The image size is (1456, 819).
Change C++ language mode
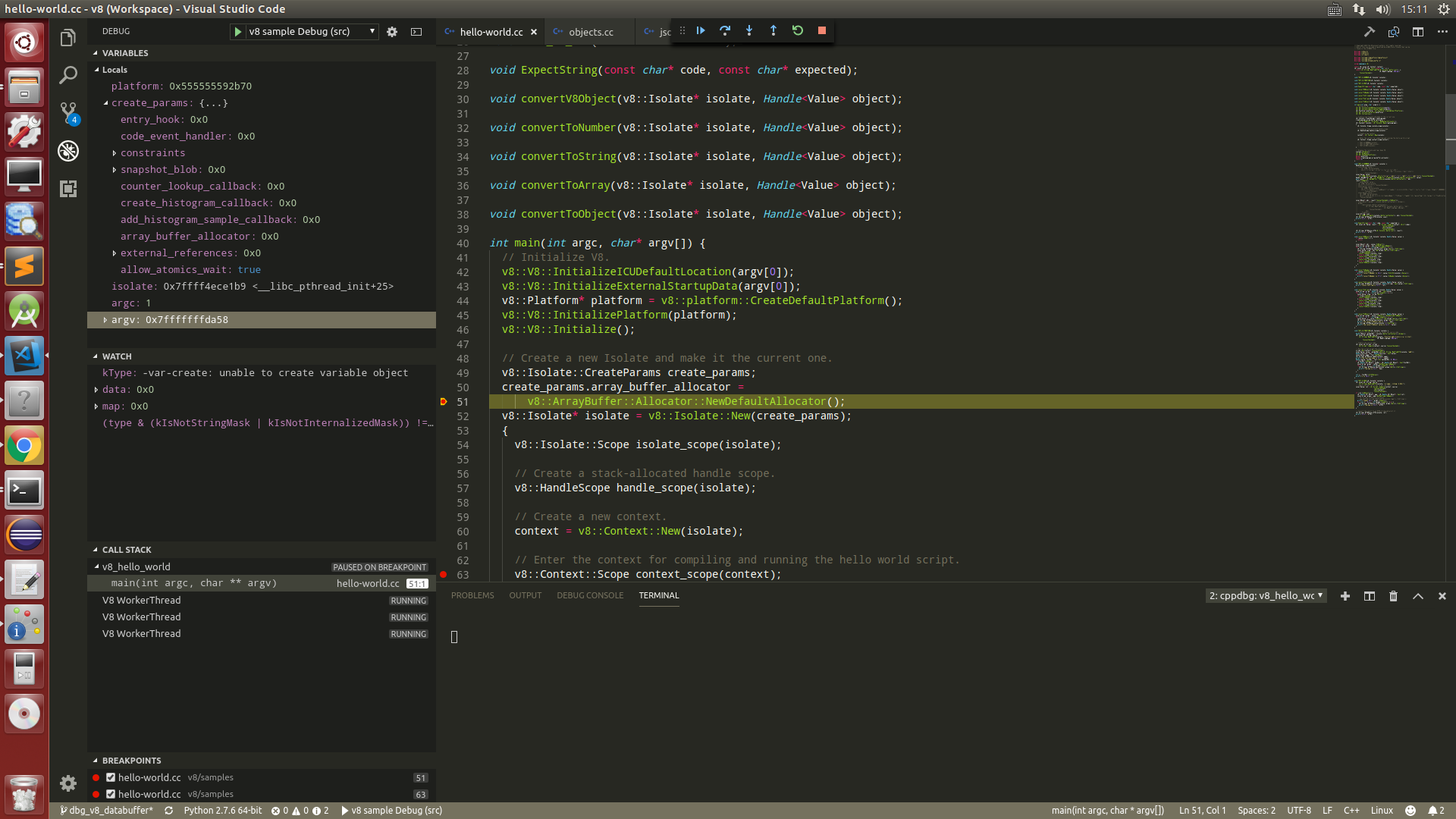pos(1351,811)
